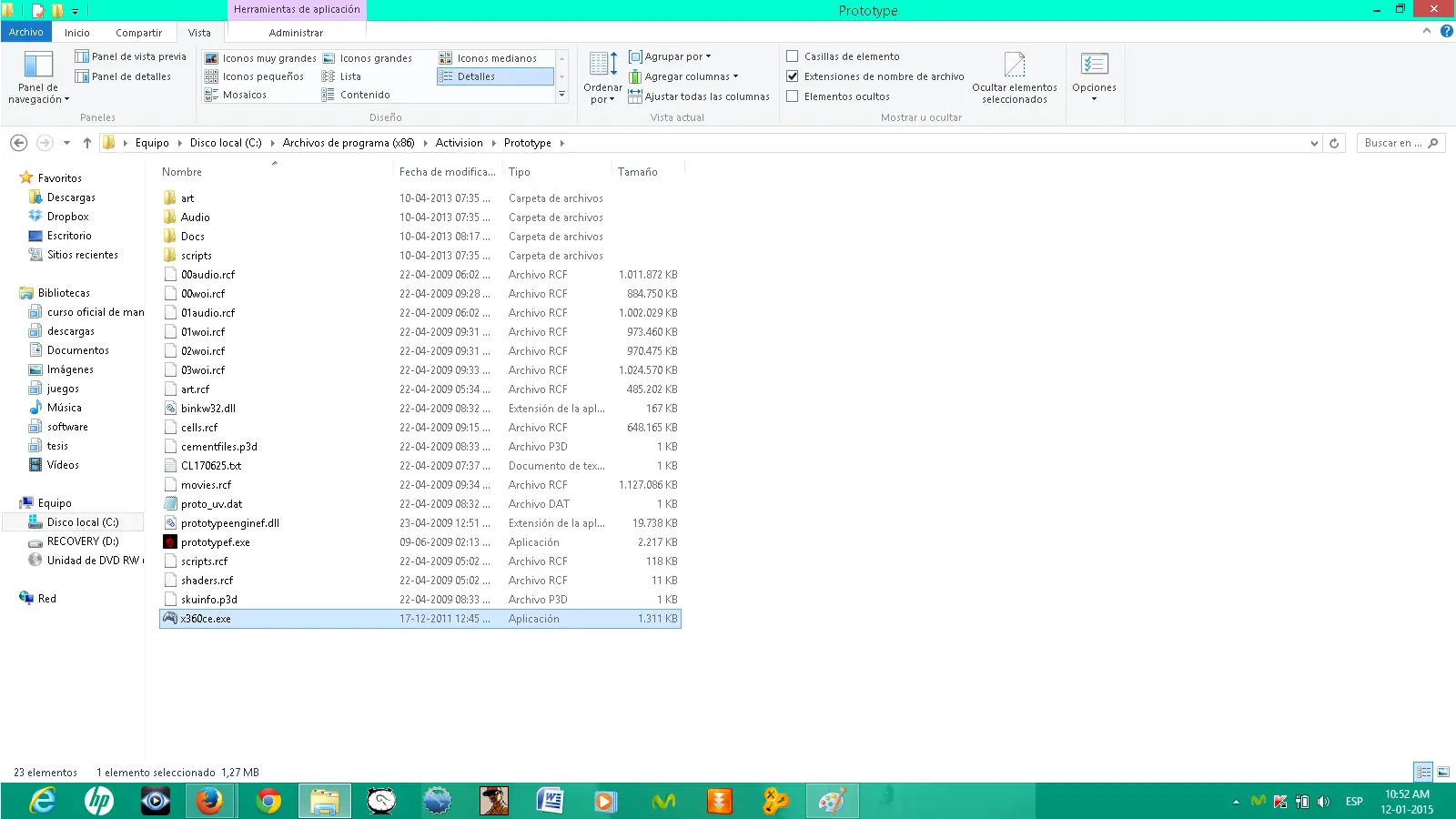Viewport: 1456px width, 819px height.
Task: Open the Ordenar por dropdown
Action: [x=602, y=77]
